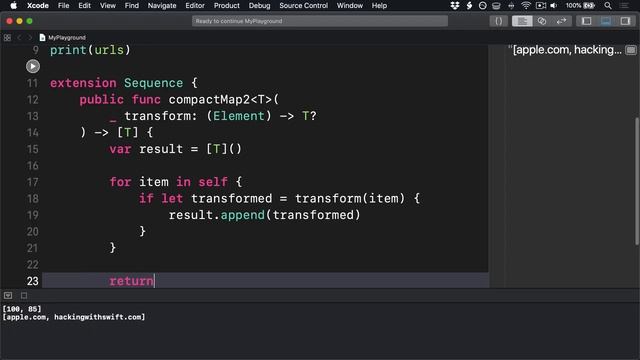The width and height of the screenshot is (640, 360).
Task: Click the MyPlayground file icon
Action: click(42, 38)
